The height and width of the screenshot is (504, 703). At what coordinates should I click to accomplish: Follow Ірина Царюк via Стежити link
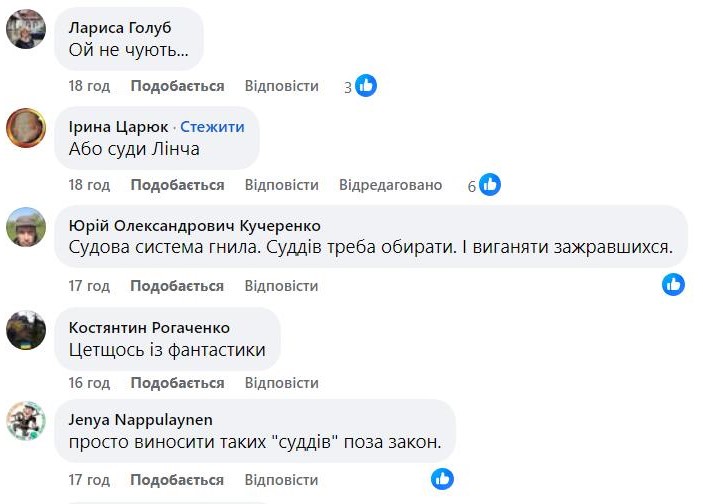pyautogui.click(x=212, y=127)
